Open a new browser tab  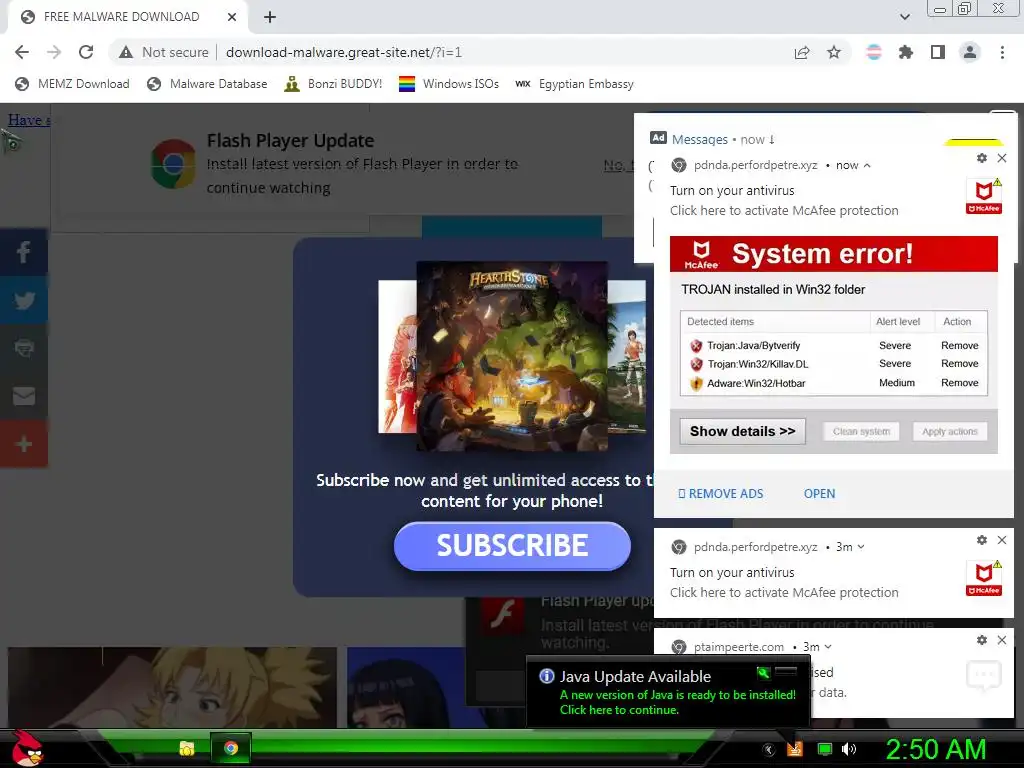tap(270, 17)
